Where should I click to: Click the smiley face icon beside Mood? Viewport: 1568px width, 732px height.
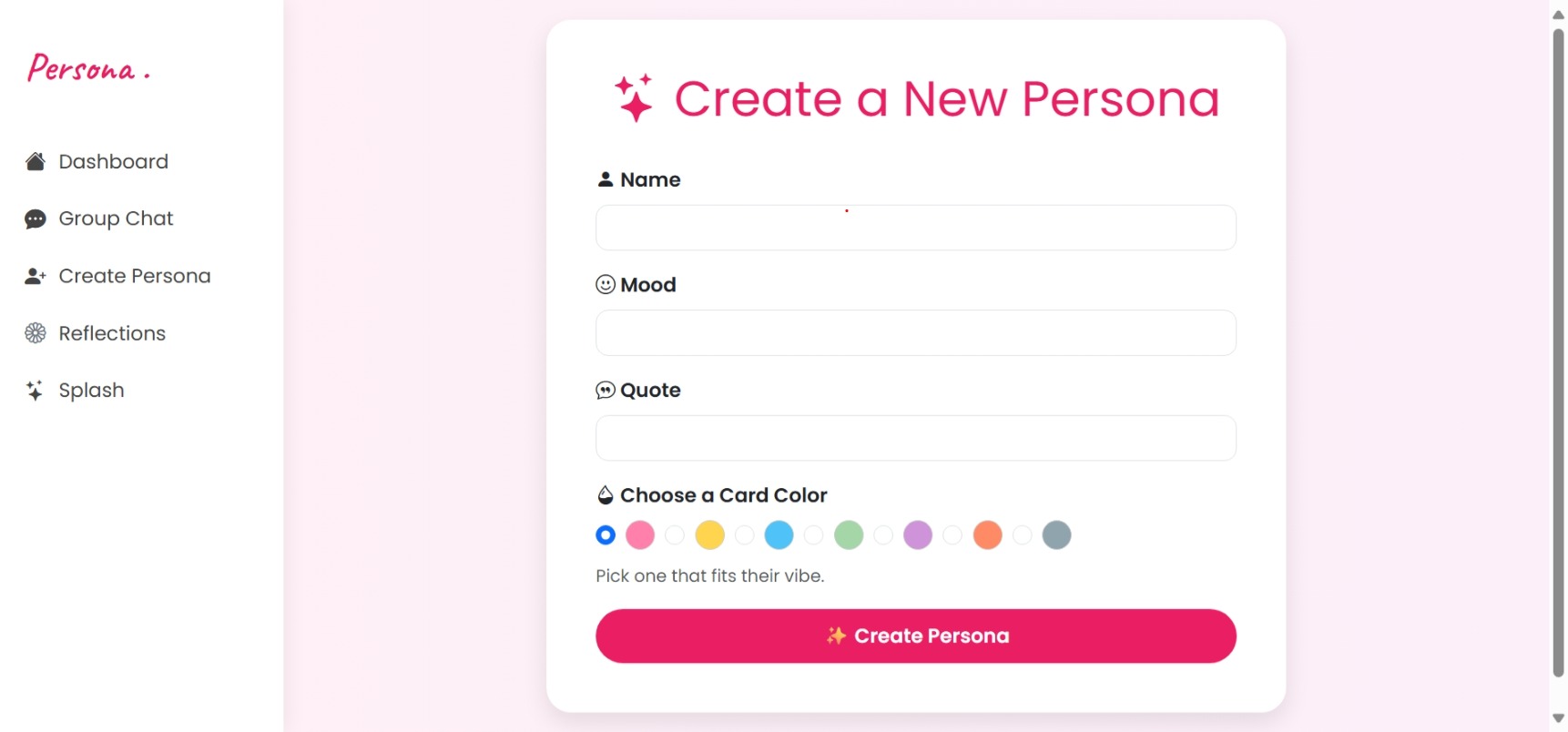(606, 285)
